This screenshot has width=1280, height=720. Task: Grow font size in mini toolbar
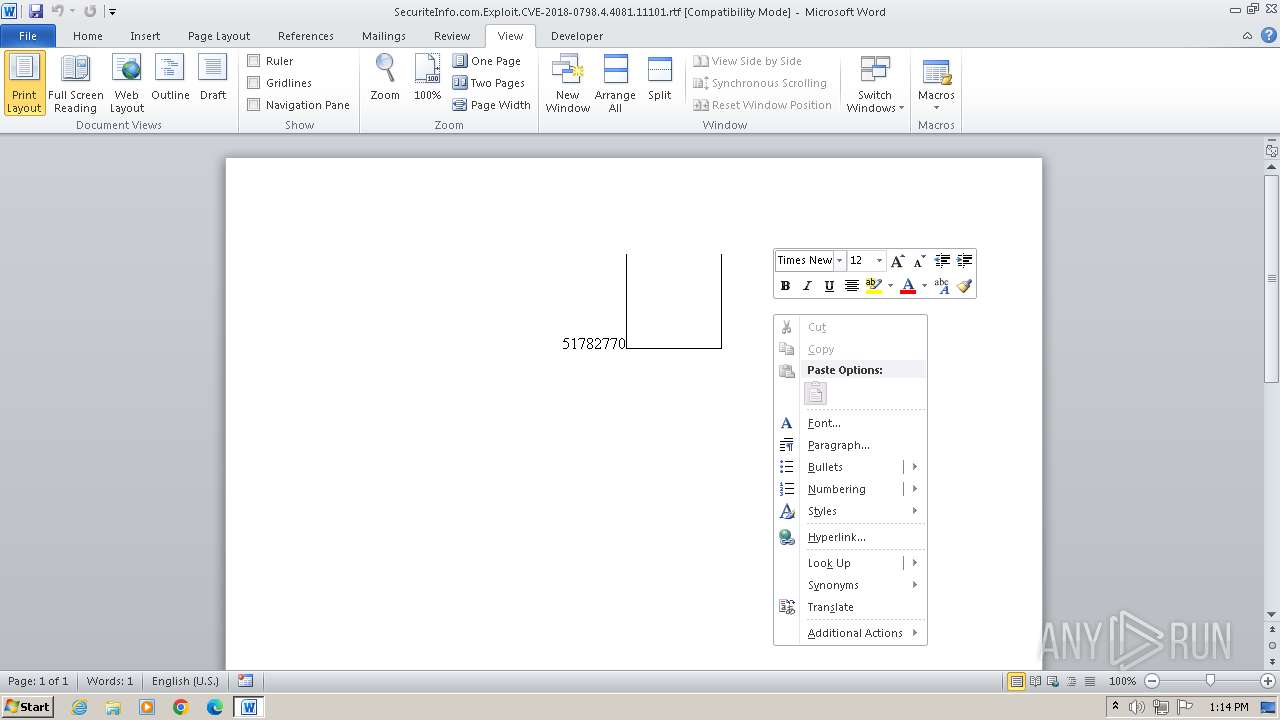tap(897, 261)
